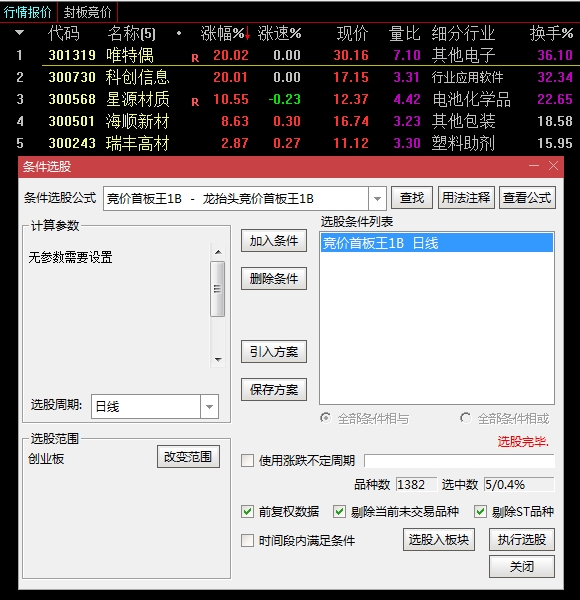Click the 塑料助剂 industry cell

pos(463,143)
